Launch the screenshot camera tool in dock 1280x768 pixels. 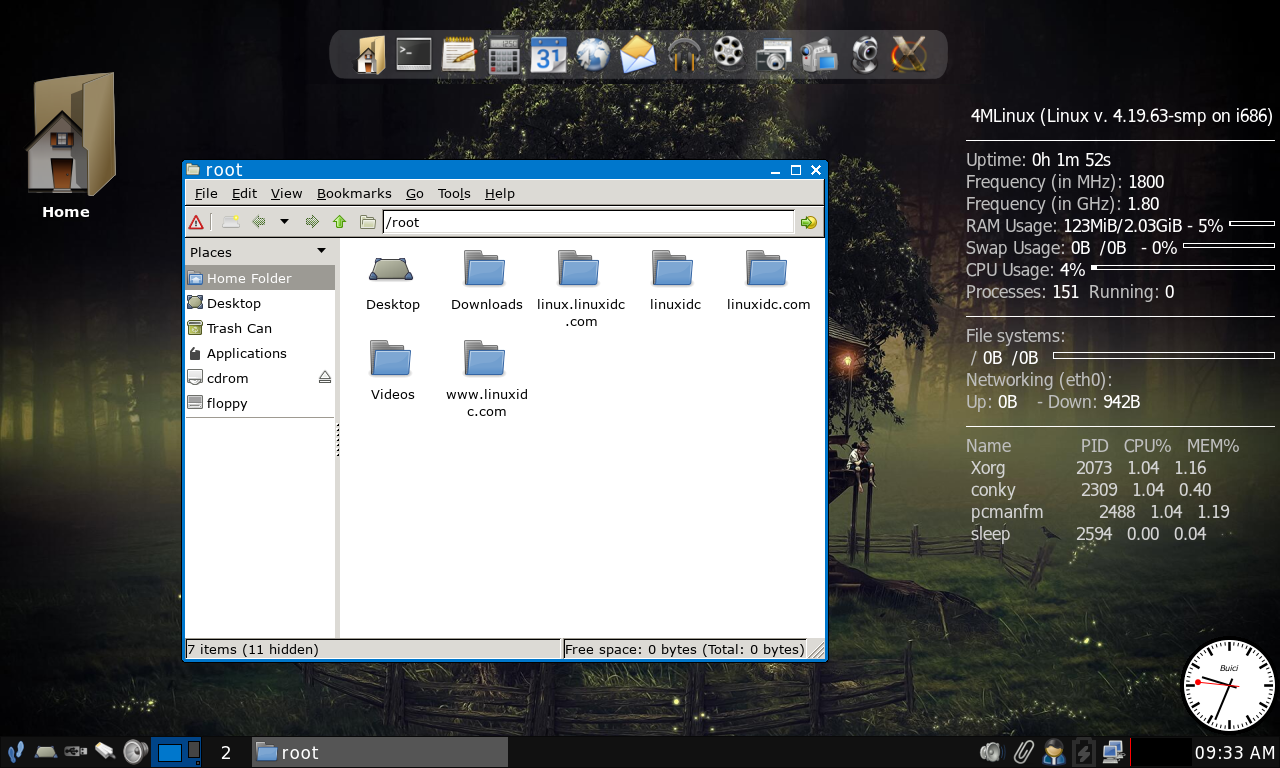pos(773,54)
